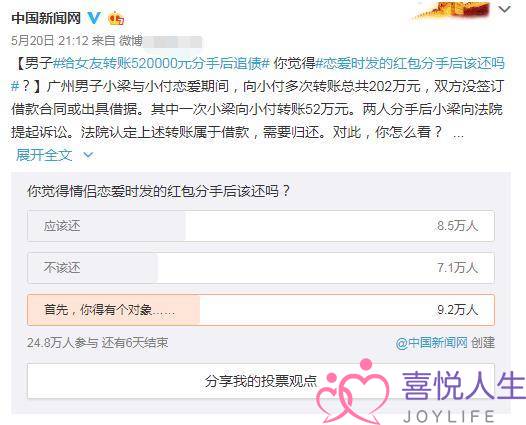Open the post options chevron at top right
Viewport: 526px width, 425px height.
505,10
